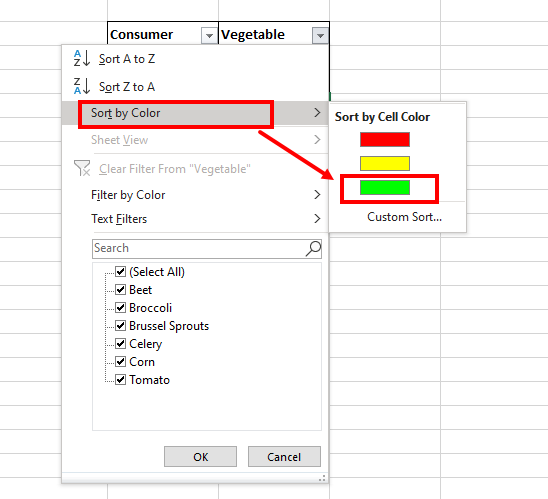The image size is (548, 499).
Task: Click the resize grip at dialog corner
Action: coord(322,478)
